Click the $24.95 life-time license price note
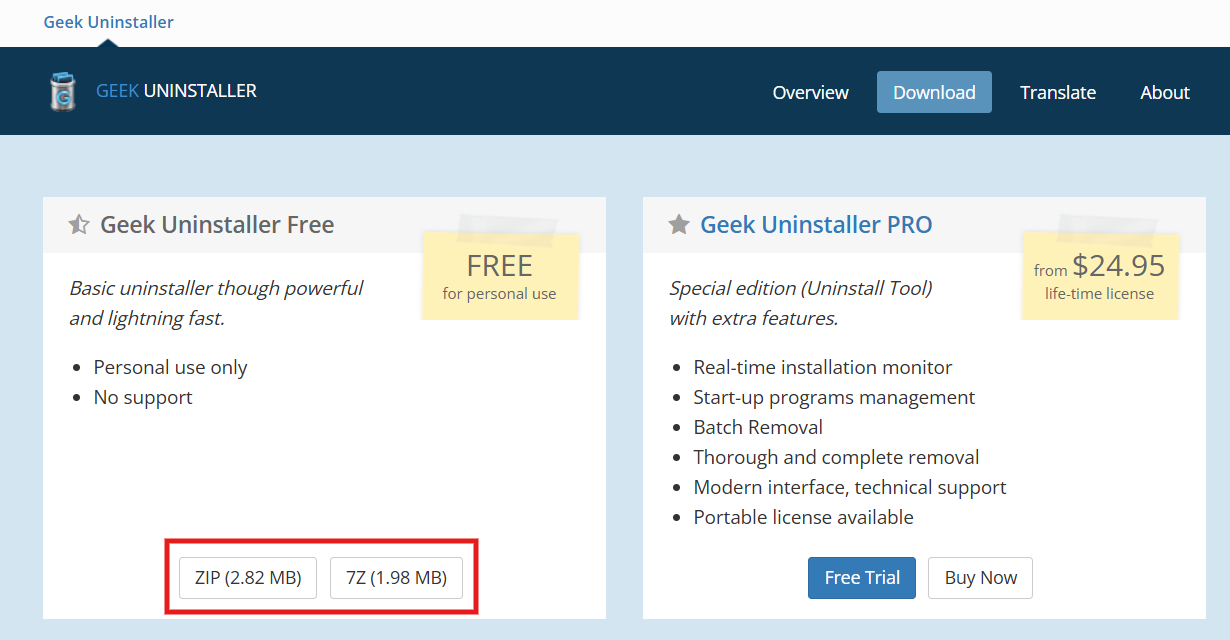The height and width of the screenshot is (640, 1230). pyautogui.click(x=1099, y=276)
